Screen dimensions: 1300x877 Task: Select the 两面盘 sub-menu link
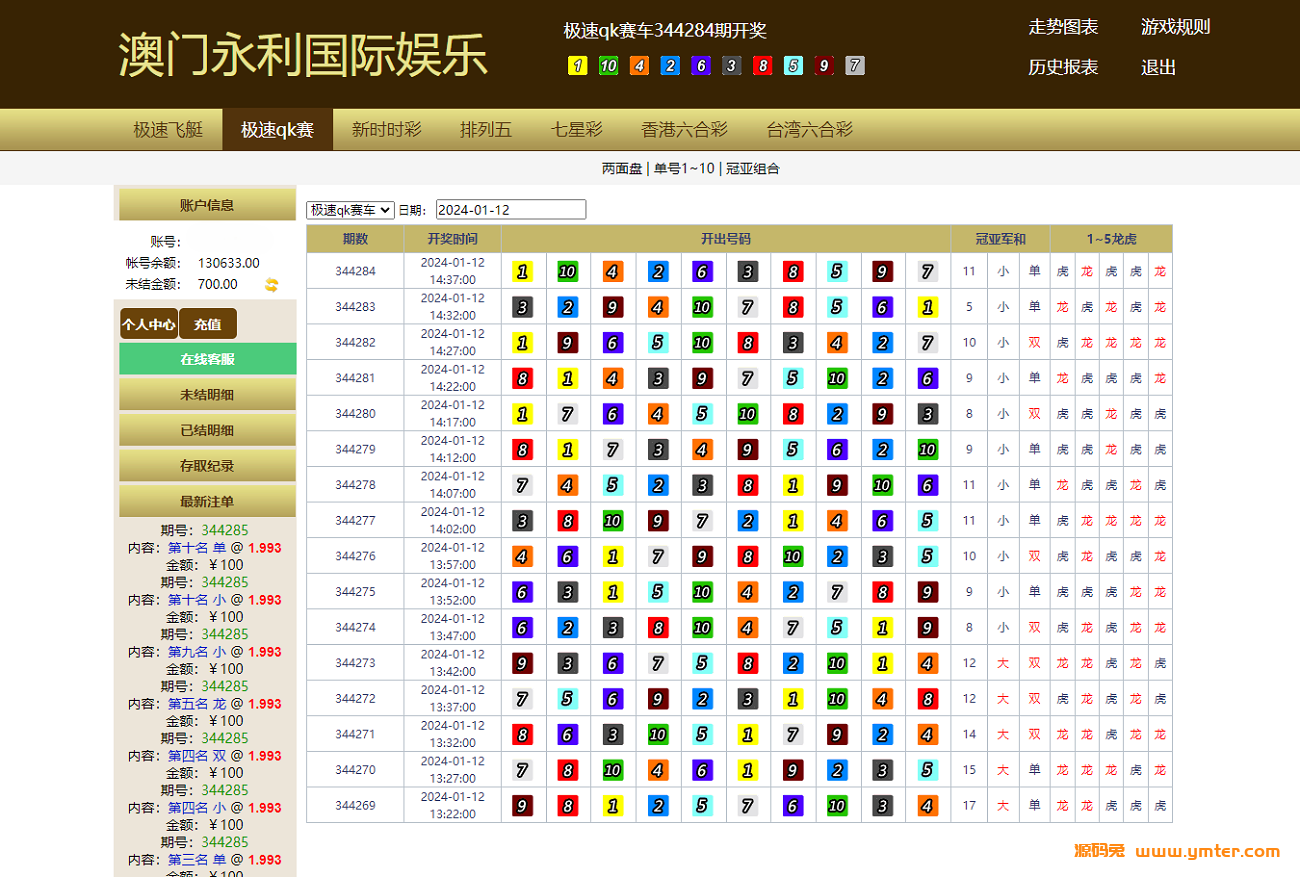(622, 169)
